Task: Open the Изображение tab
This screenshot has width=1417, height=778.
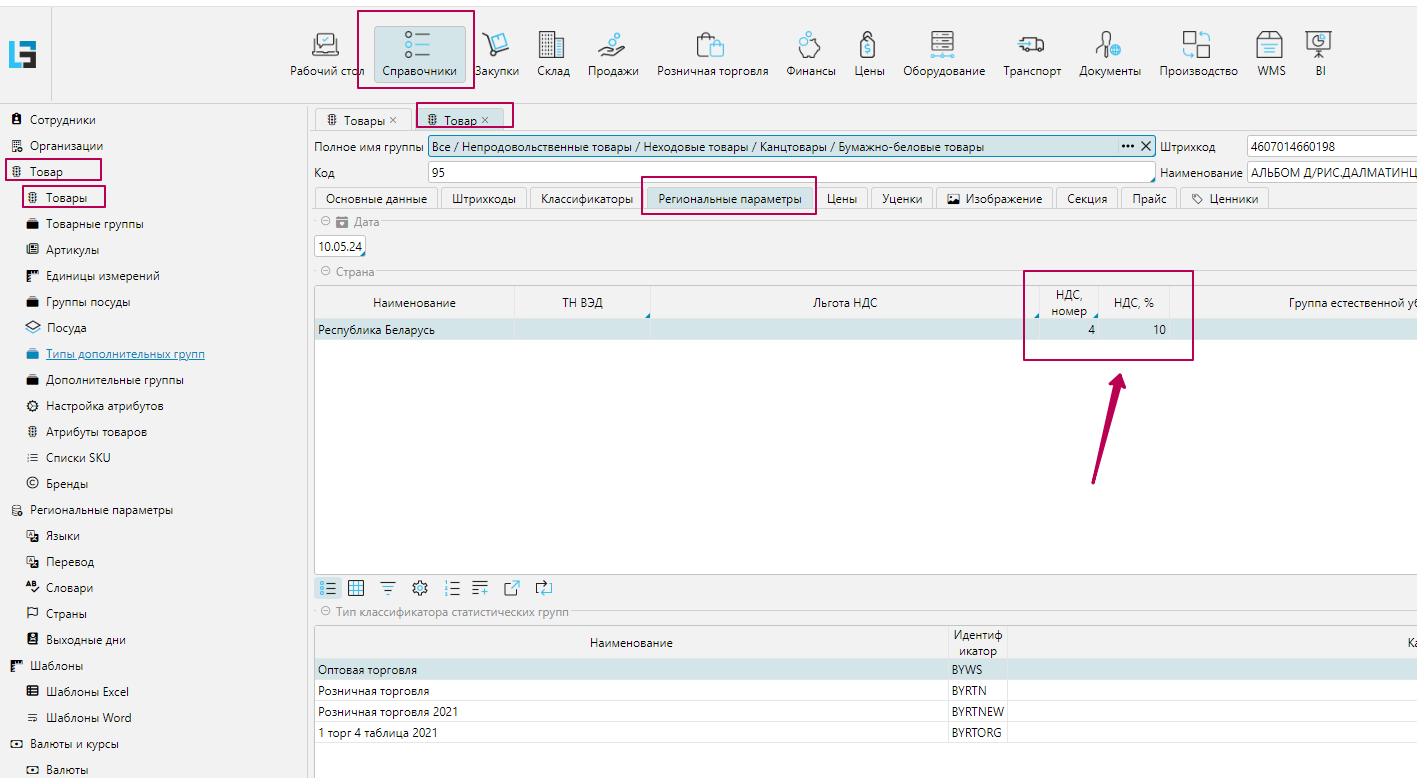Action: [x=994, y=199]
